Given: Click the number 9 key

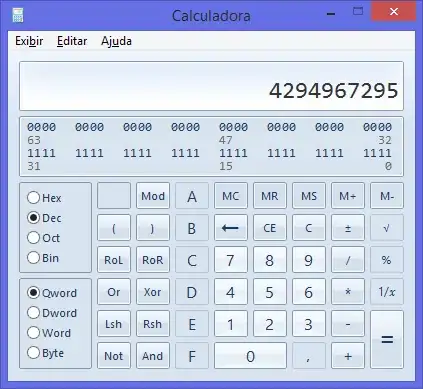Looking at the screenshot, I should click(x=309, y=260).
